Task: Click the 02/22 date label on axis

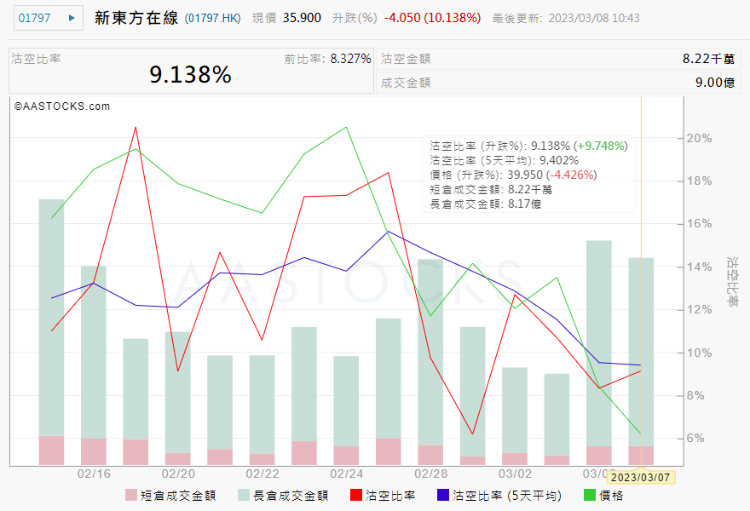Action: [262, 474]
